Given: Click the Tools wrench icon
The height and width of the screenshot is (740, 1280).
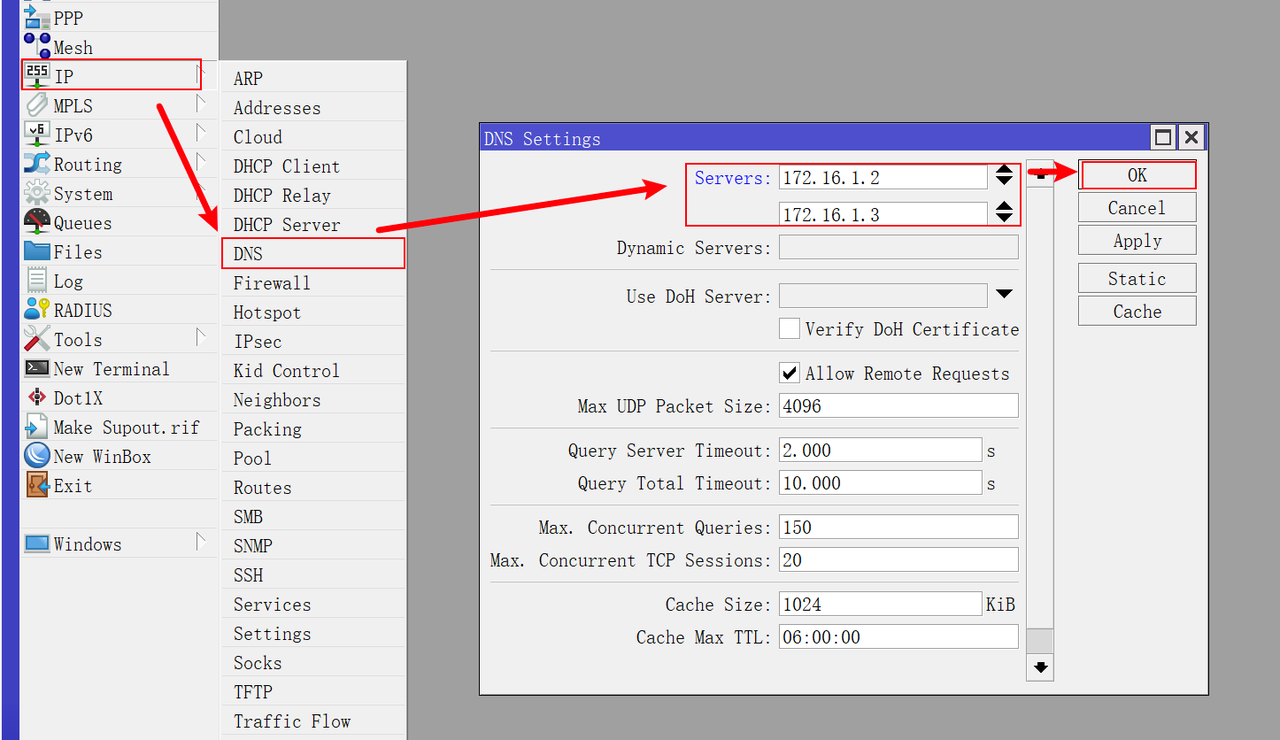Looking at the screenshot, I should click(37, 338).
